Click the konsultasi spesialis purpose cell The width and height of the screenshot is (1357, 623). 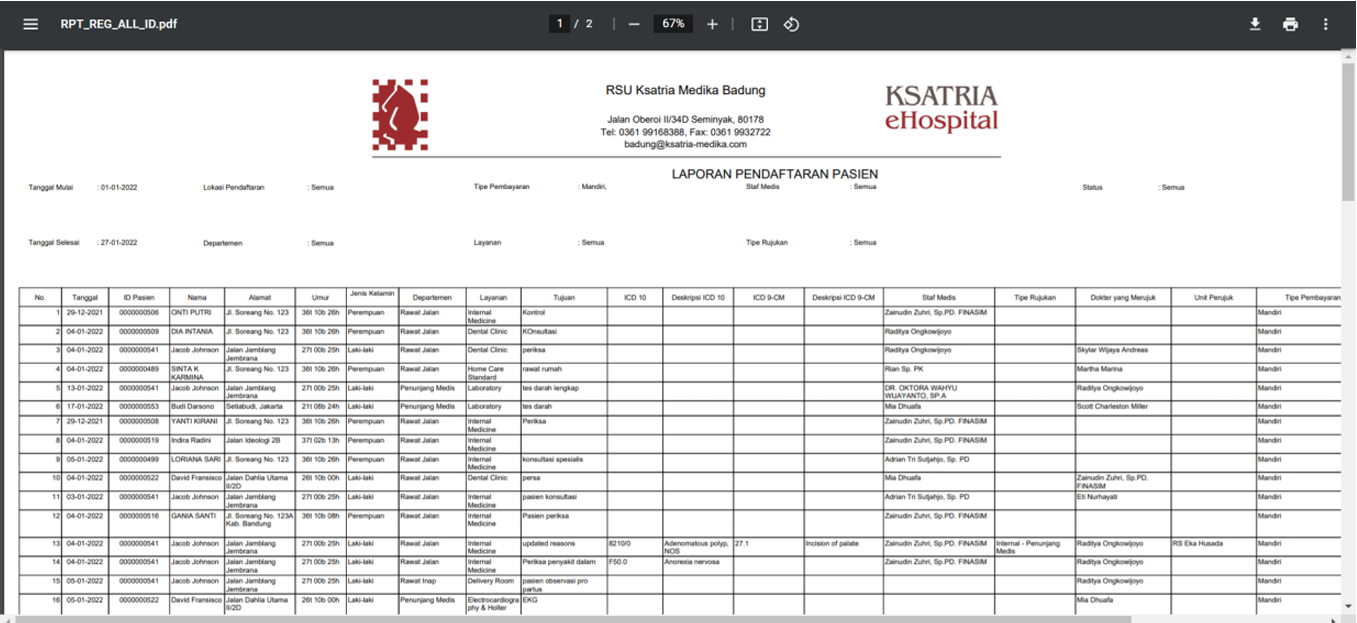coord(553,459)
